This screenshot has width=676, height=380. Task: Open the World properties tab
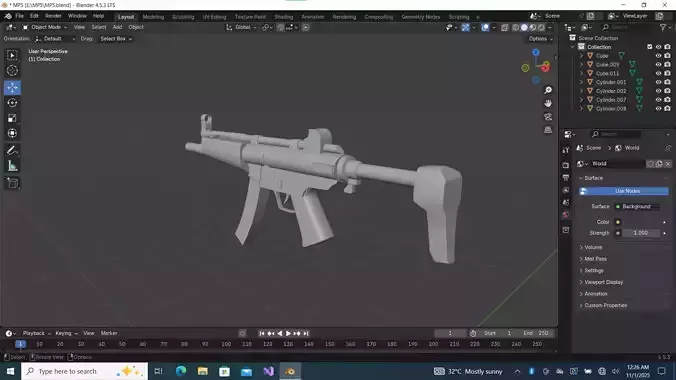click(x=566, y=215)
